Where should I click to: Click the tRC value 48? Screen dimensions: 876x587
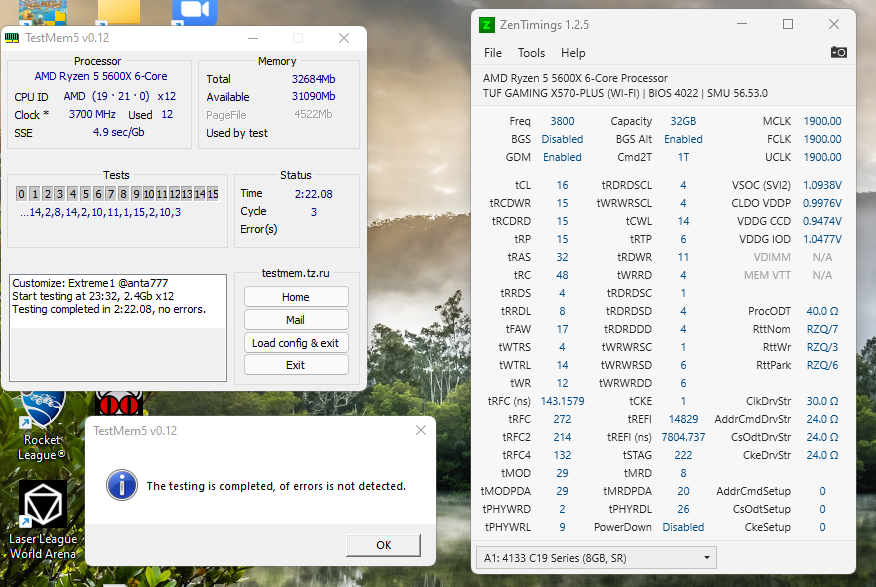pyautogui.click(x=562, y=275)
